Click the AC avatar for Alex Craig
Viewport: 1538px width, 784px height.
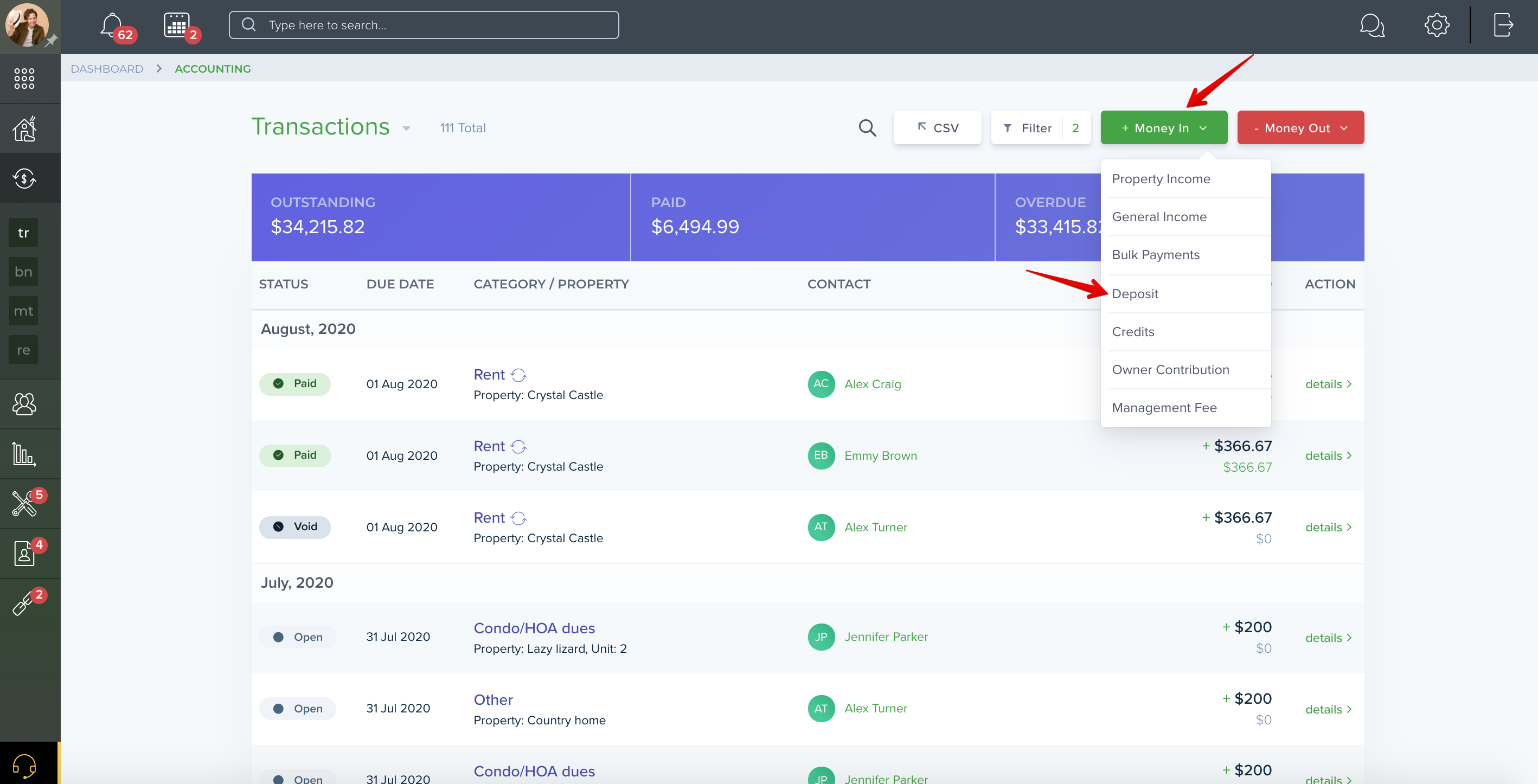point(821,384)
